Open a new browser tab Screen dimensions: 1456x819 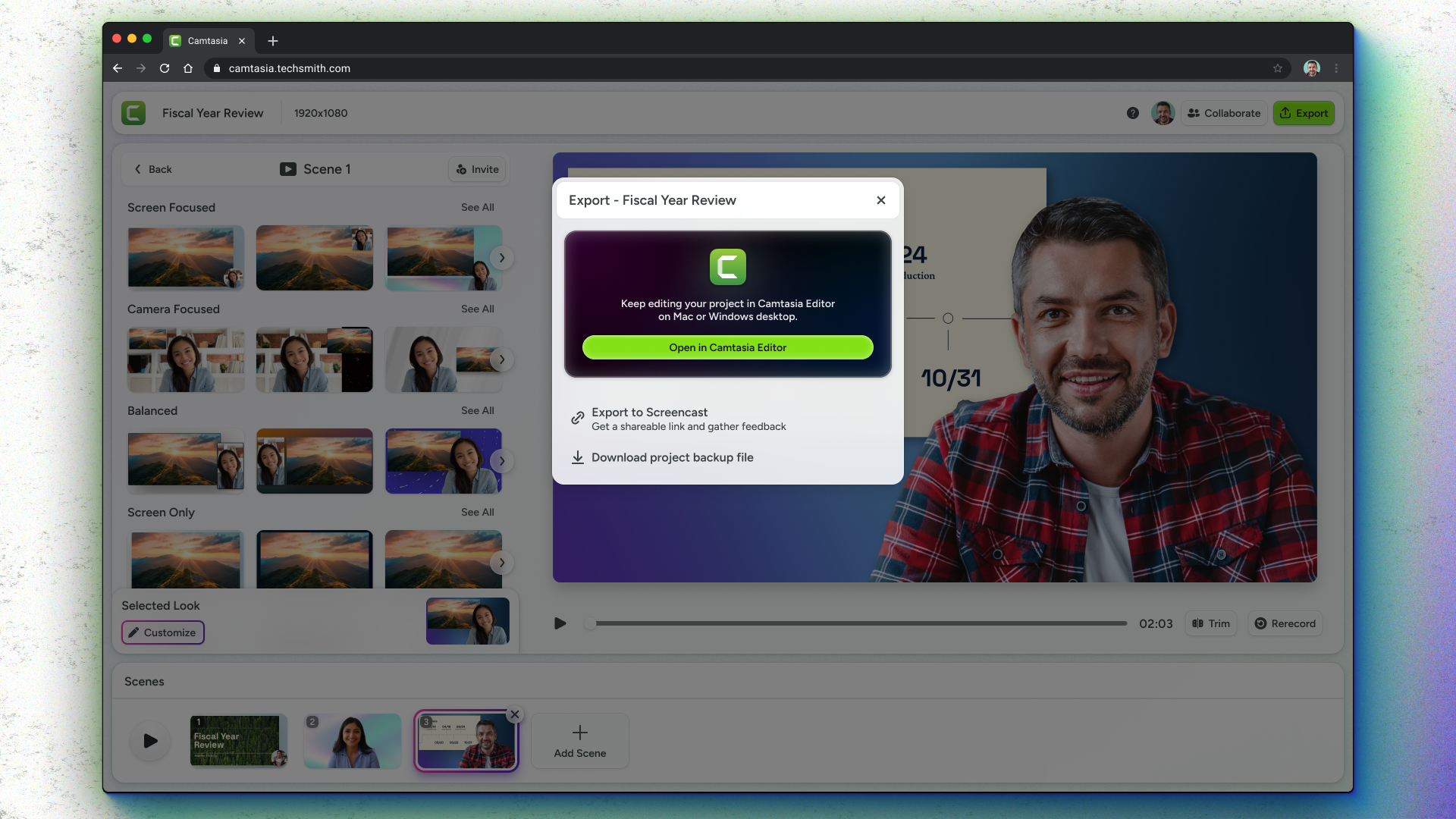point(273,41)
